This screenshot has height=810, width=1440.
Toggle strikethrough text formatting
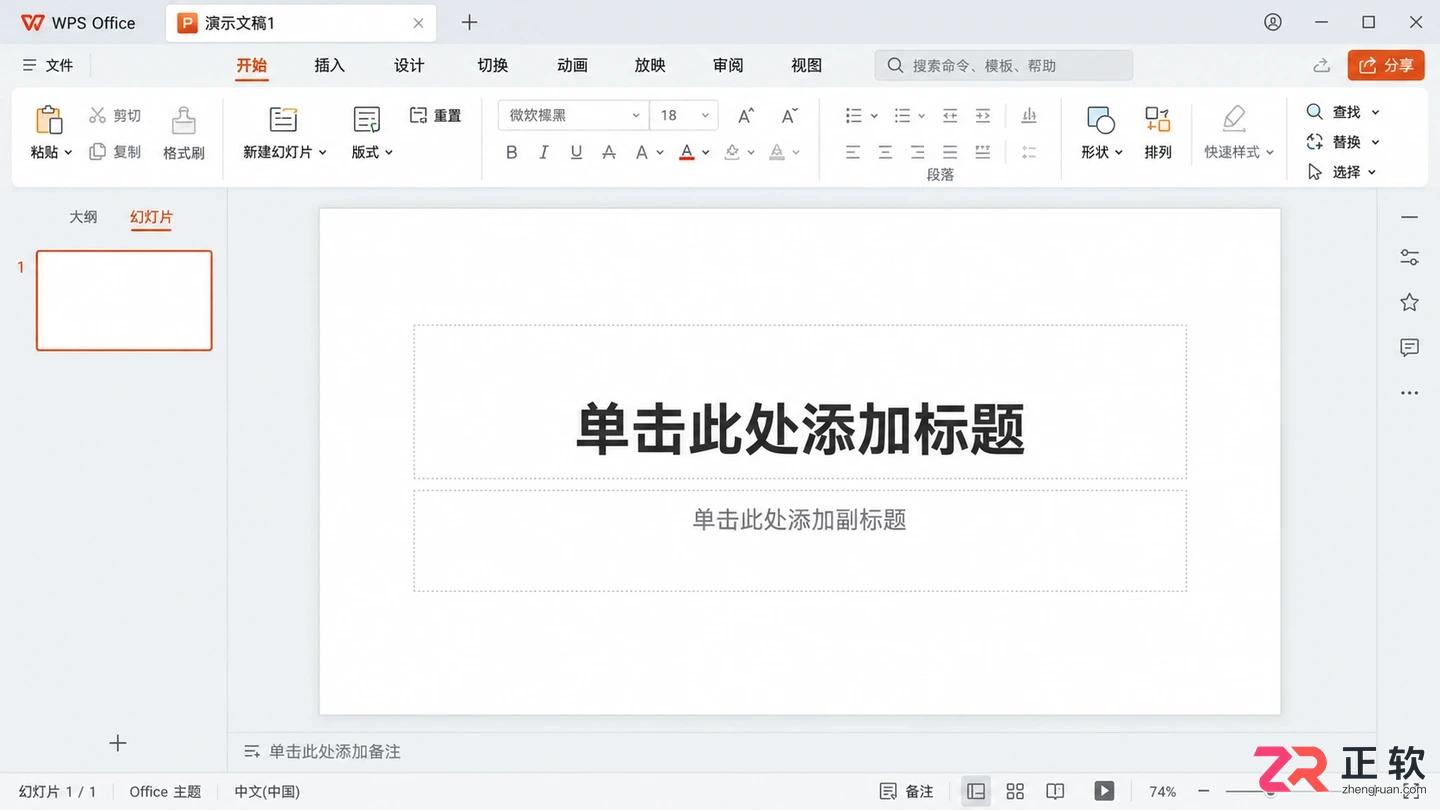point(609,152)
